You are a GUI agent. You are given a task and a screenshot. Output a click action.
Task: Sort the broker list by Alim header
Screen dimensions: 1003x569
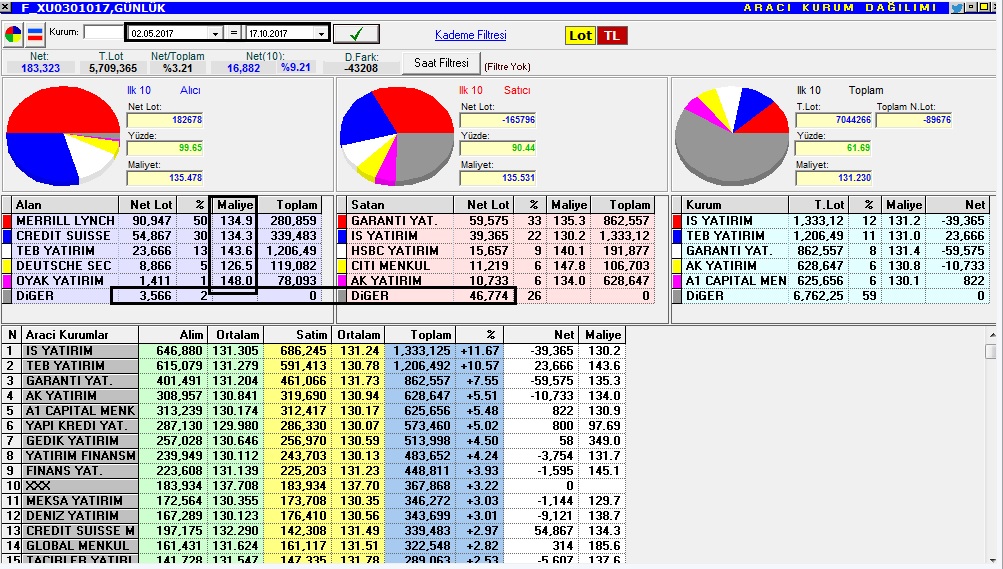(x=172, y=334)
